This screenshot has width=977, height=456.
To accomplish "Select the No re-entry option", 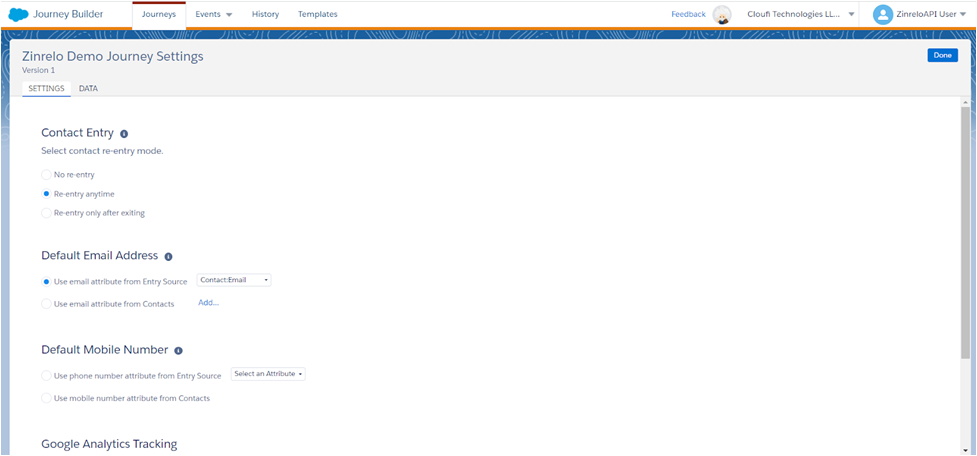I will [x=46, y=175].
